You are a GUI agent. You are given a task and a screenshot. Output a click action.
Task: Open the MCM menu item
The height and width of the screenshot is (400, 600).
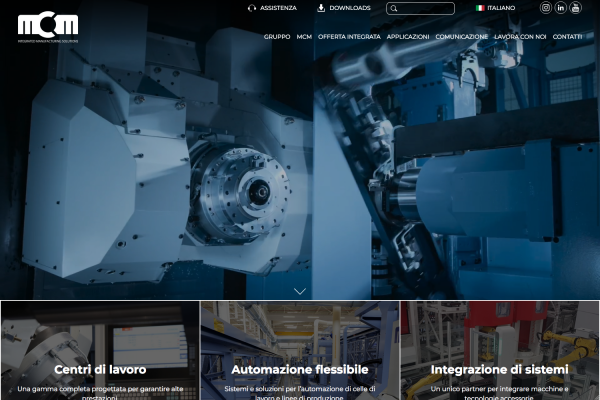coord(304,37)
